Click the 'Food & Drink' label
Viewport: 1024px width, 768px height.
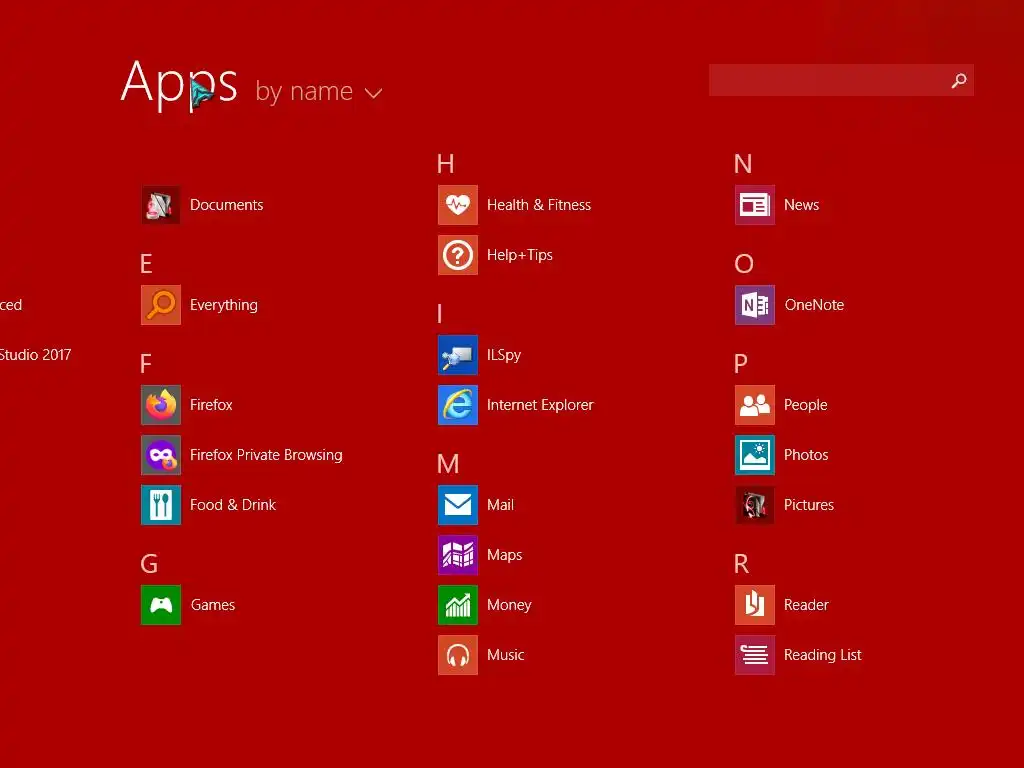pos(232,505)
